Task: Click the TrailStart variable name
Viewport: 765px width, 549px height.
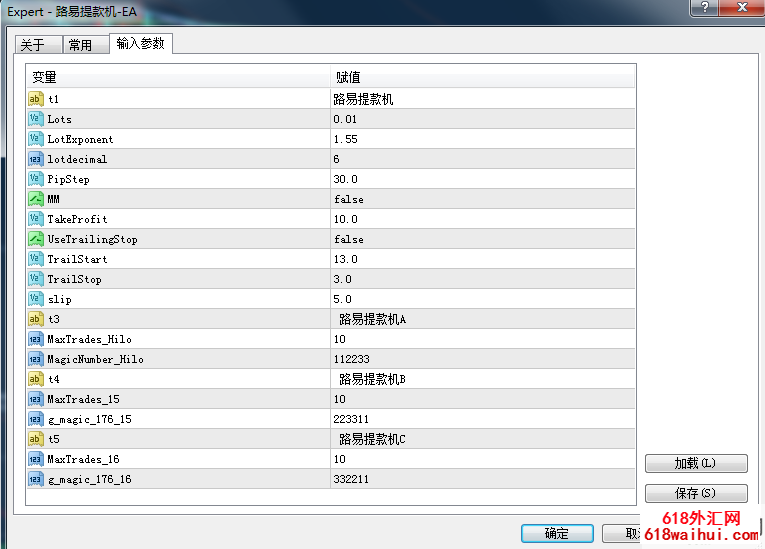Action: [x=77, y=259]
